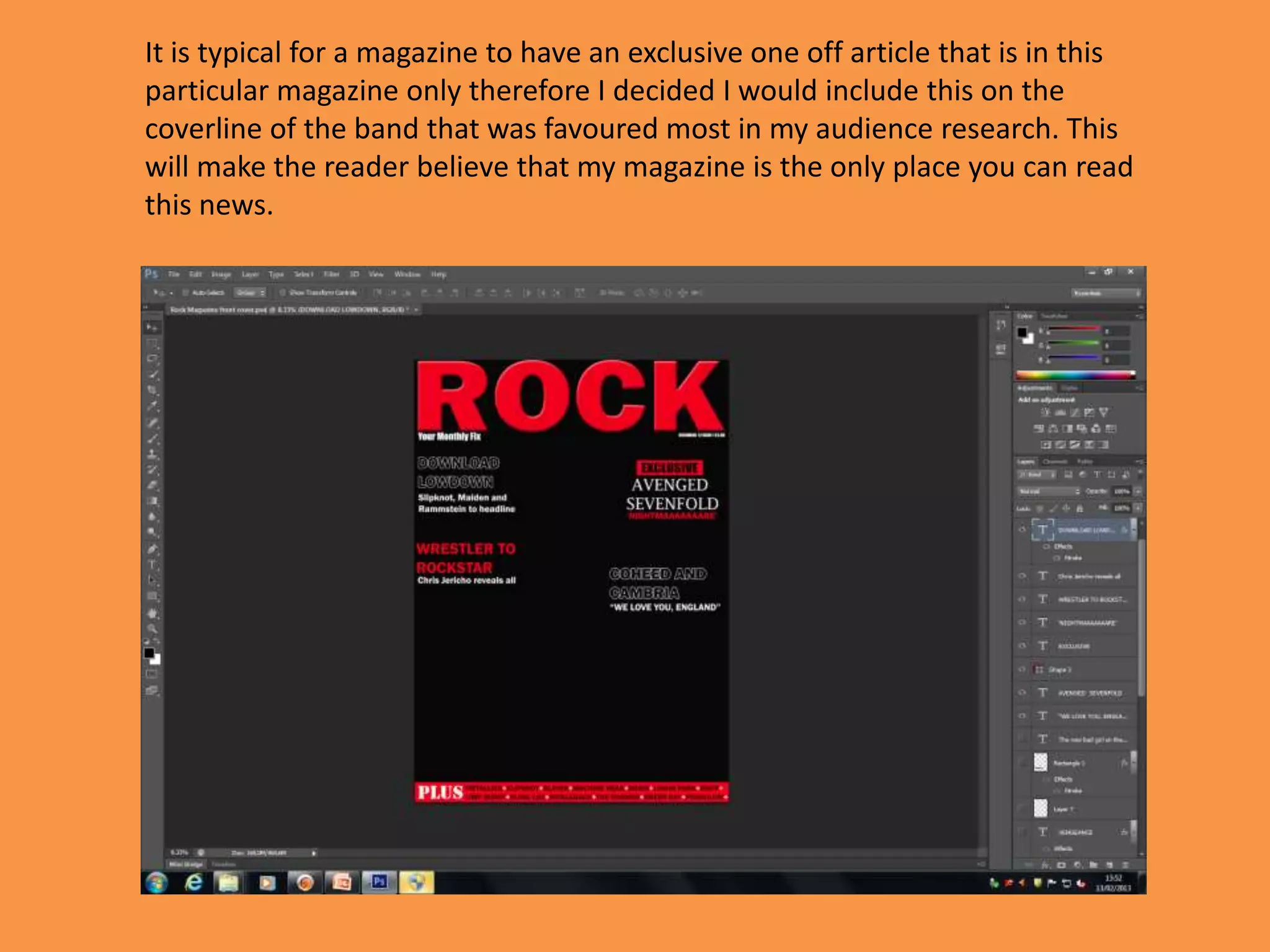The height and width of the screenshot is (952, 1270).
Task: Open the File menu
Action: click(x=174, y=274)
